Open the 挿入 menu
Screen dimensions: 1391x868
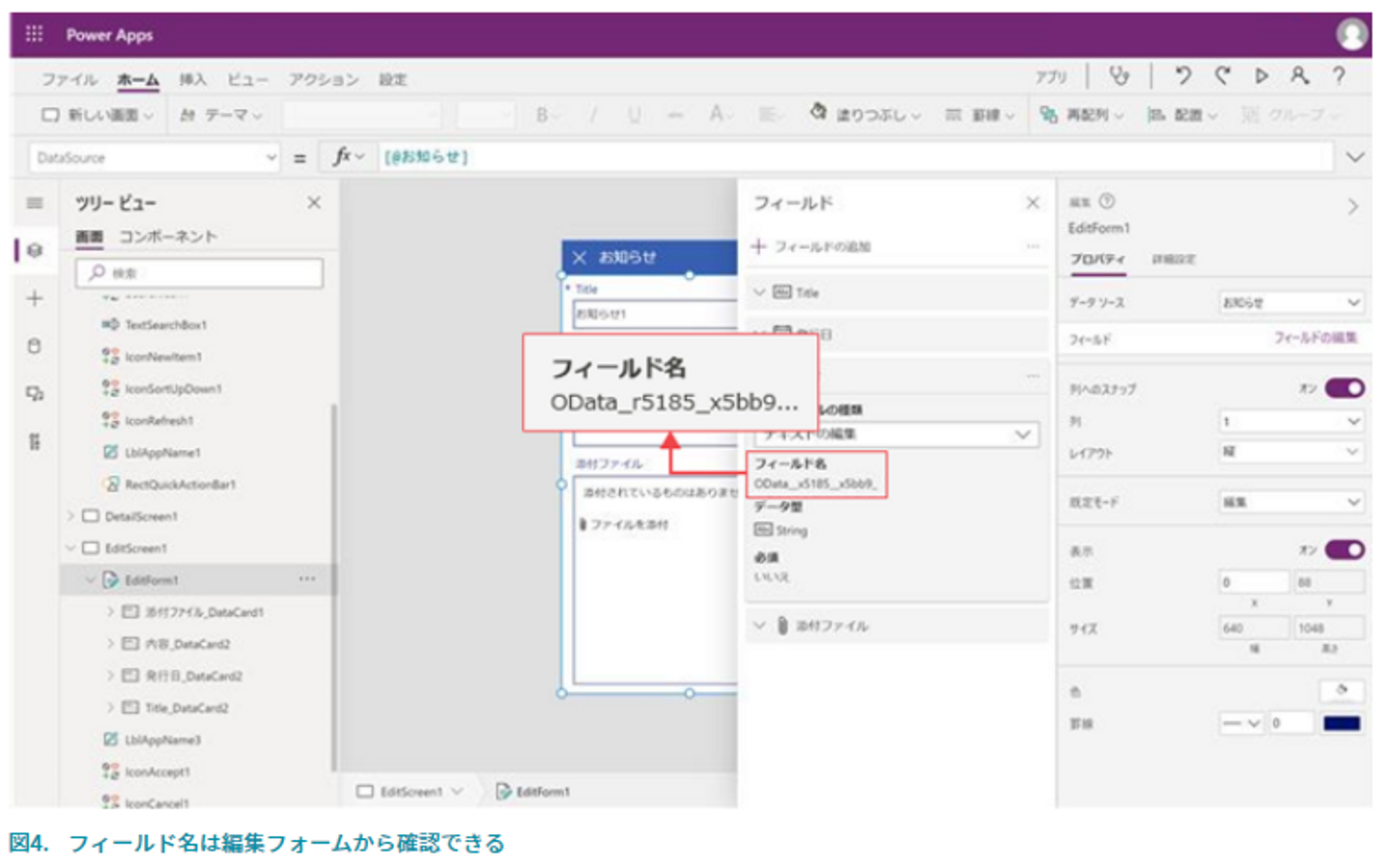tap(192, 80)
